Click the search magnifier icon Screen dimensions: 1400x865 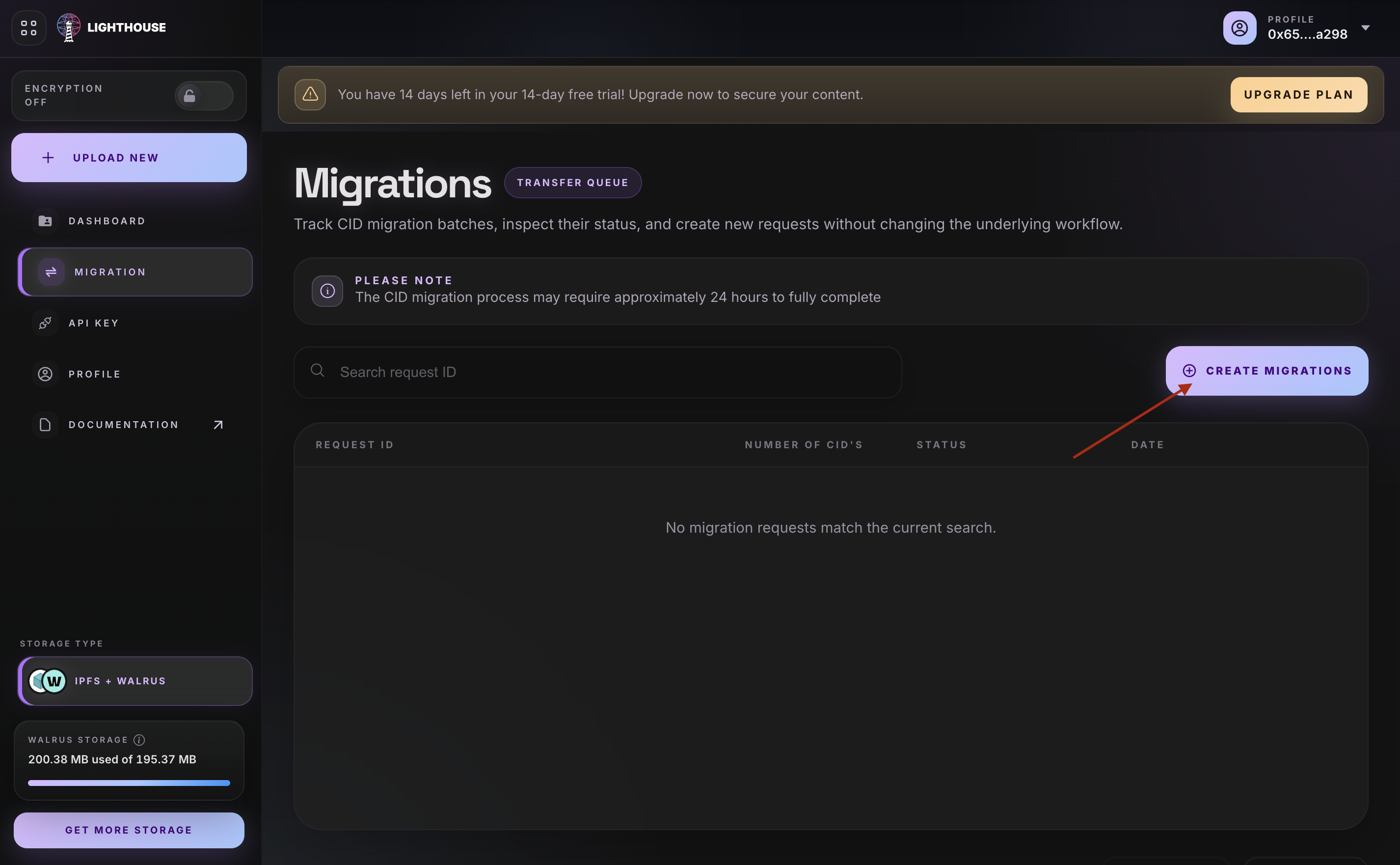(x=318, y=371)
